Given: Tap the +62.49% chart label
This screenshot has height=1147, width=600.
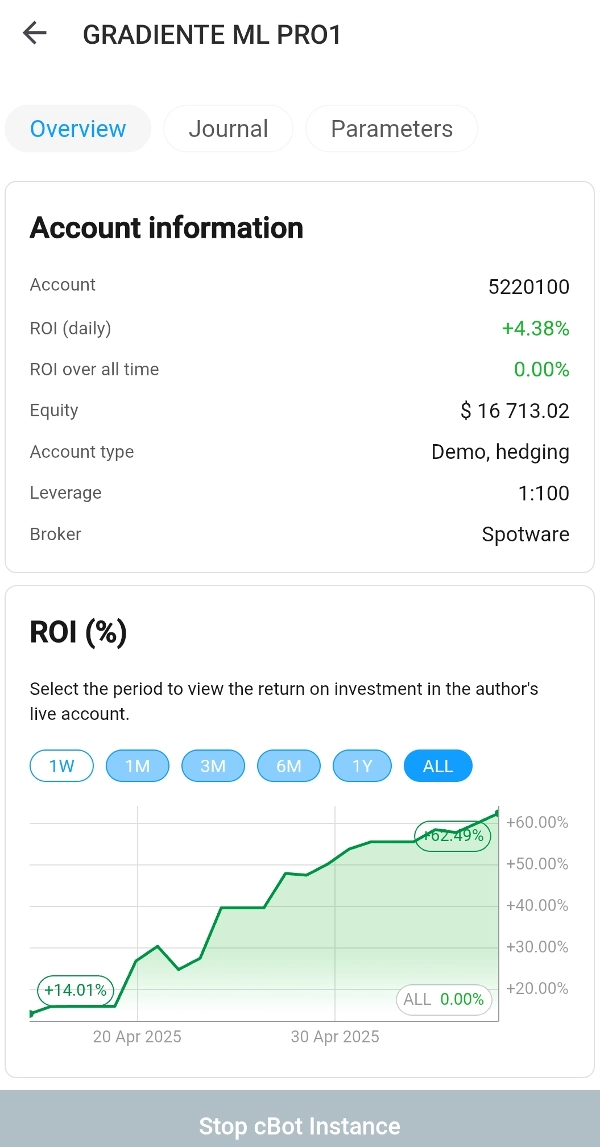Looking at the screenshot, I should [453, 836].
